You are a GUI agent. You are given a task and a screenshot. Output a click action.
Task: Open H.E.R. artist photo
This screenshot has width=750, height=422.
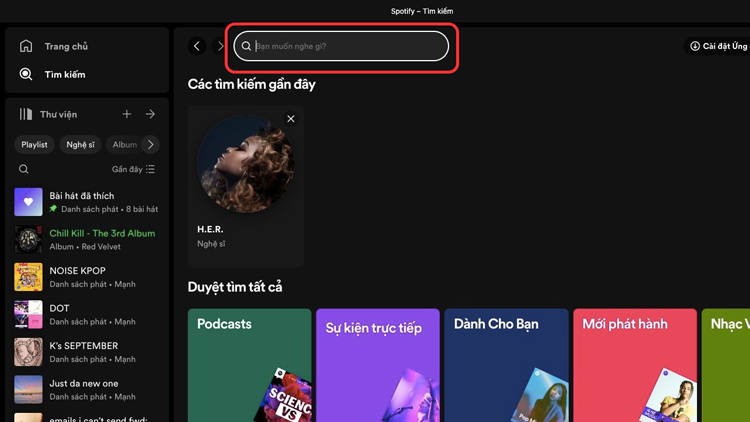(245, 164)
